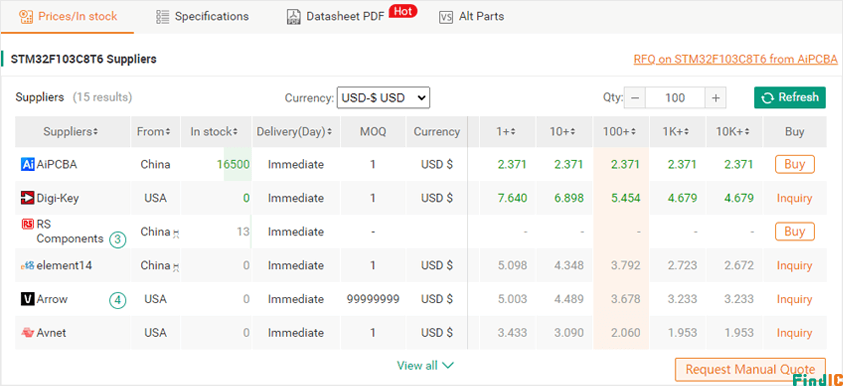Image resolution: width=843 pixels, height=386 pixels.
Task: Click the 3.678 price in Arrow row
Action: click(x=626, y=299)
